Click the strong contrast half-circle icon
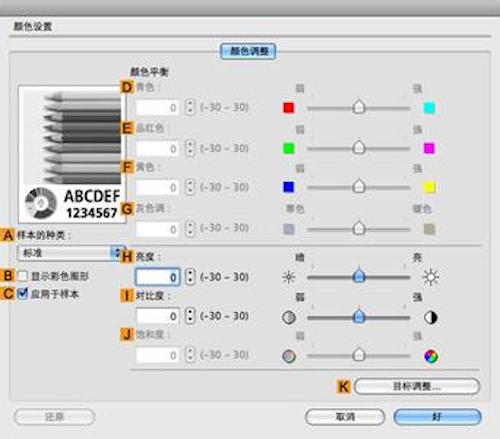The width and height of the screenshot is (500, 439). coord(430,317)
